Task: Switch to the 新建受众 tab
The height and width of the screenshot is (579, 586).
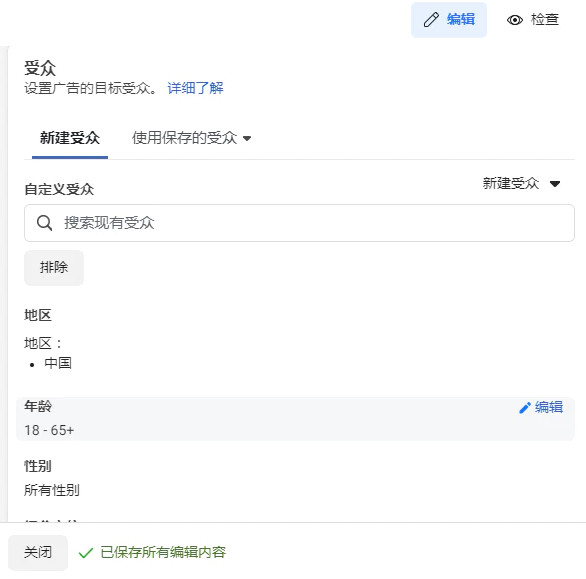Action: (70, 138)
